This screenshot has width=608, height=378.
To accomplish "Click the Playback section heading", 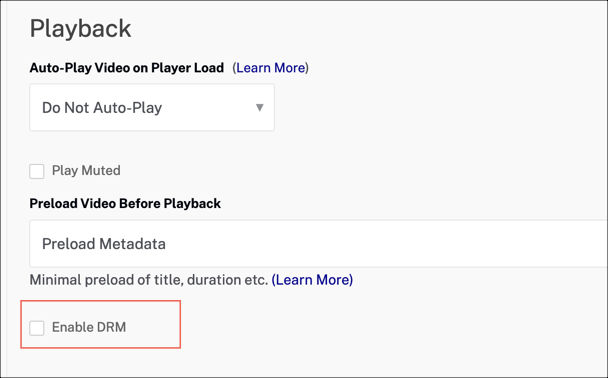I will click(x=81, y=28).
